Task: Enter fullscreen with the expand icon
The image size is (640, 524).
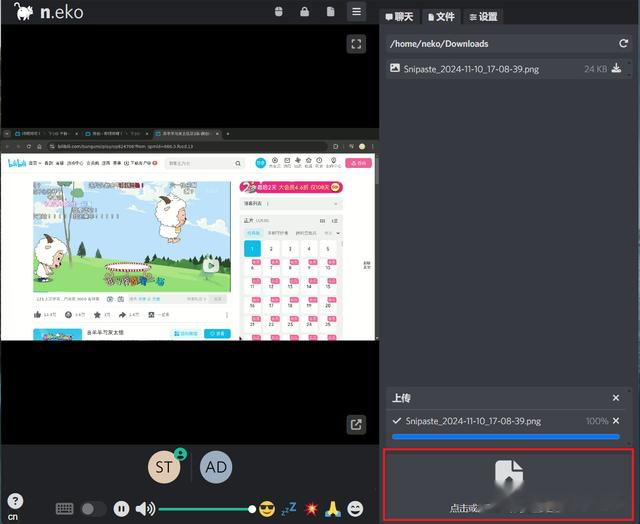Action: pos(356,44)
